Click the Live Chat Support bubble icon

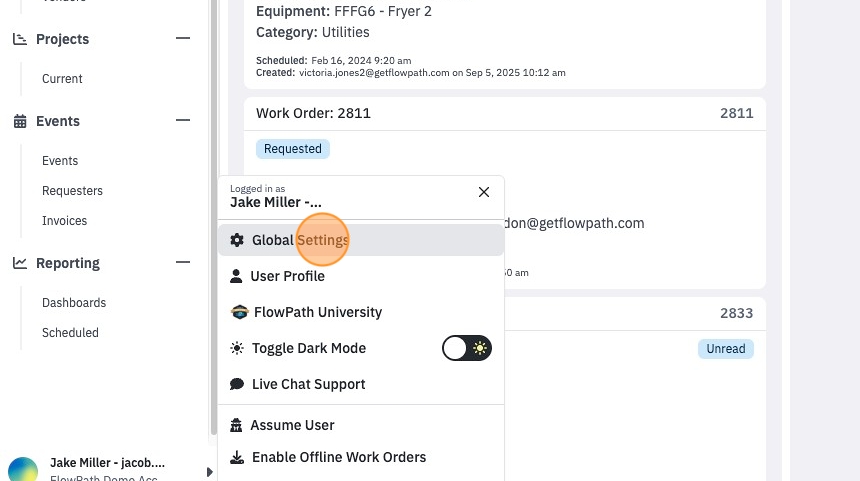coord(237,384)
